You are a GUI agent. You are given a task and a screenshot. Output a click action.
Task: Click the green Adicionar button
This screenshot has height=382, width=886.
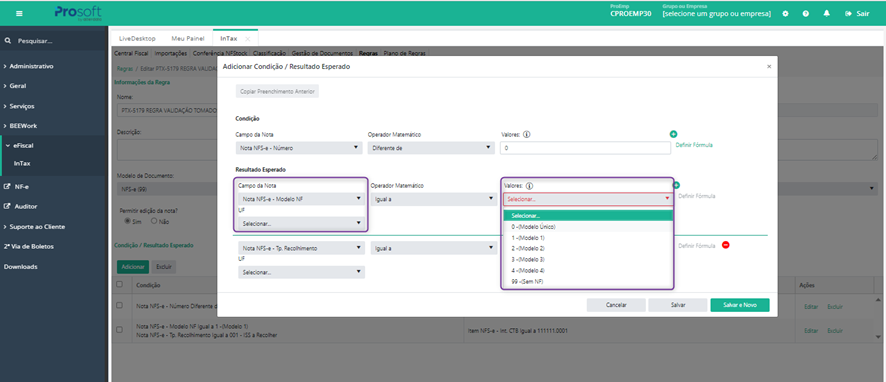(133, 266)
